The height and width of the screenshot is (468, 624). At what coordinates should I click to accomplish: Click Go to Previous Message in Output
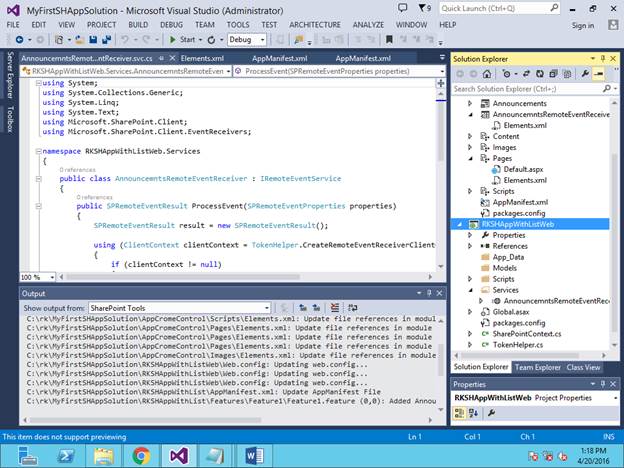coord(303,308)
